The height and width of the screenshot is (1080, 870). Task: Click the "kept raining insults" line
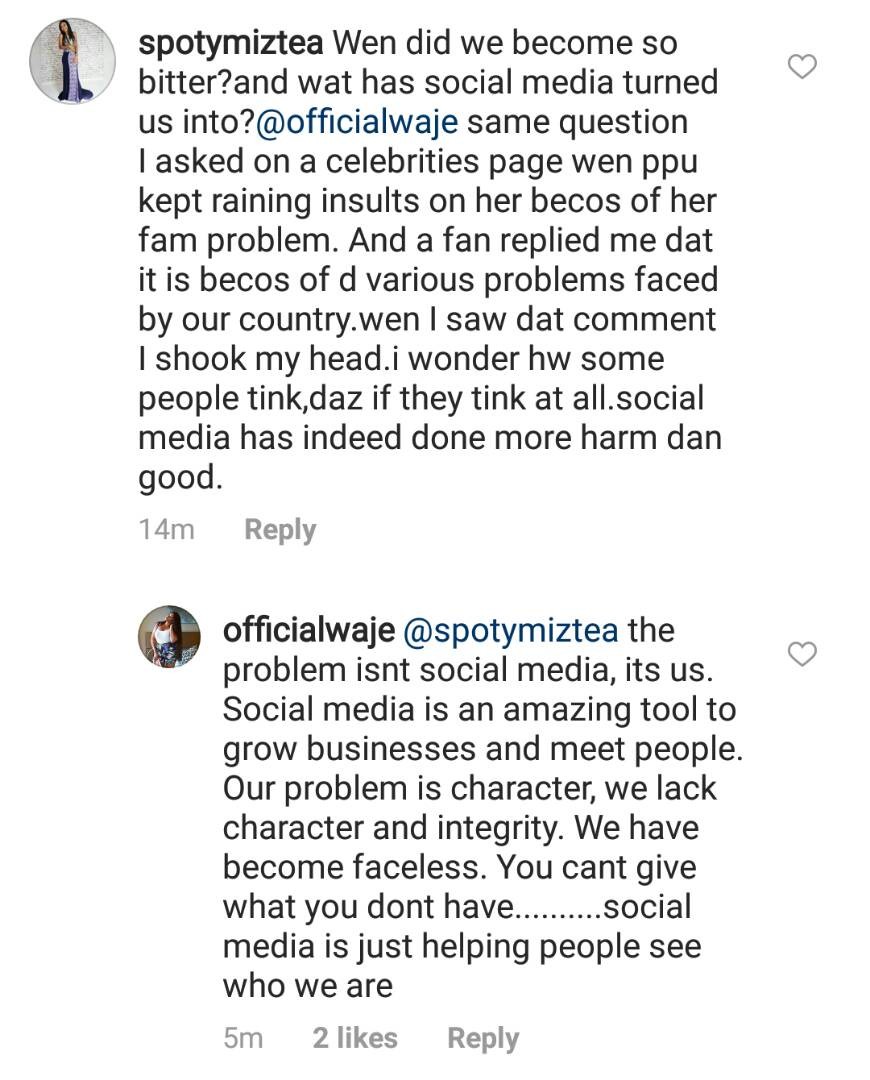[427, 201]
